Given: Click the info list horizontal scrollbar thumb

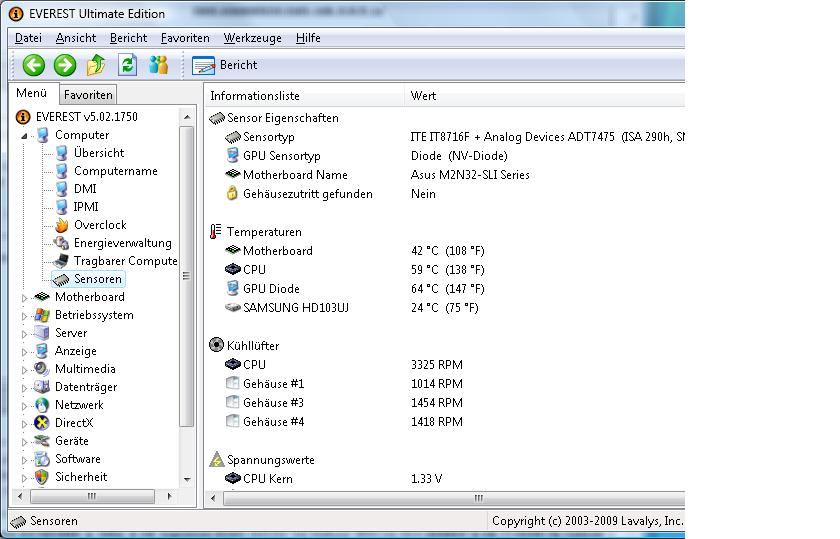Looking at the screenshot, I should (x=454, y=498).
